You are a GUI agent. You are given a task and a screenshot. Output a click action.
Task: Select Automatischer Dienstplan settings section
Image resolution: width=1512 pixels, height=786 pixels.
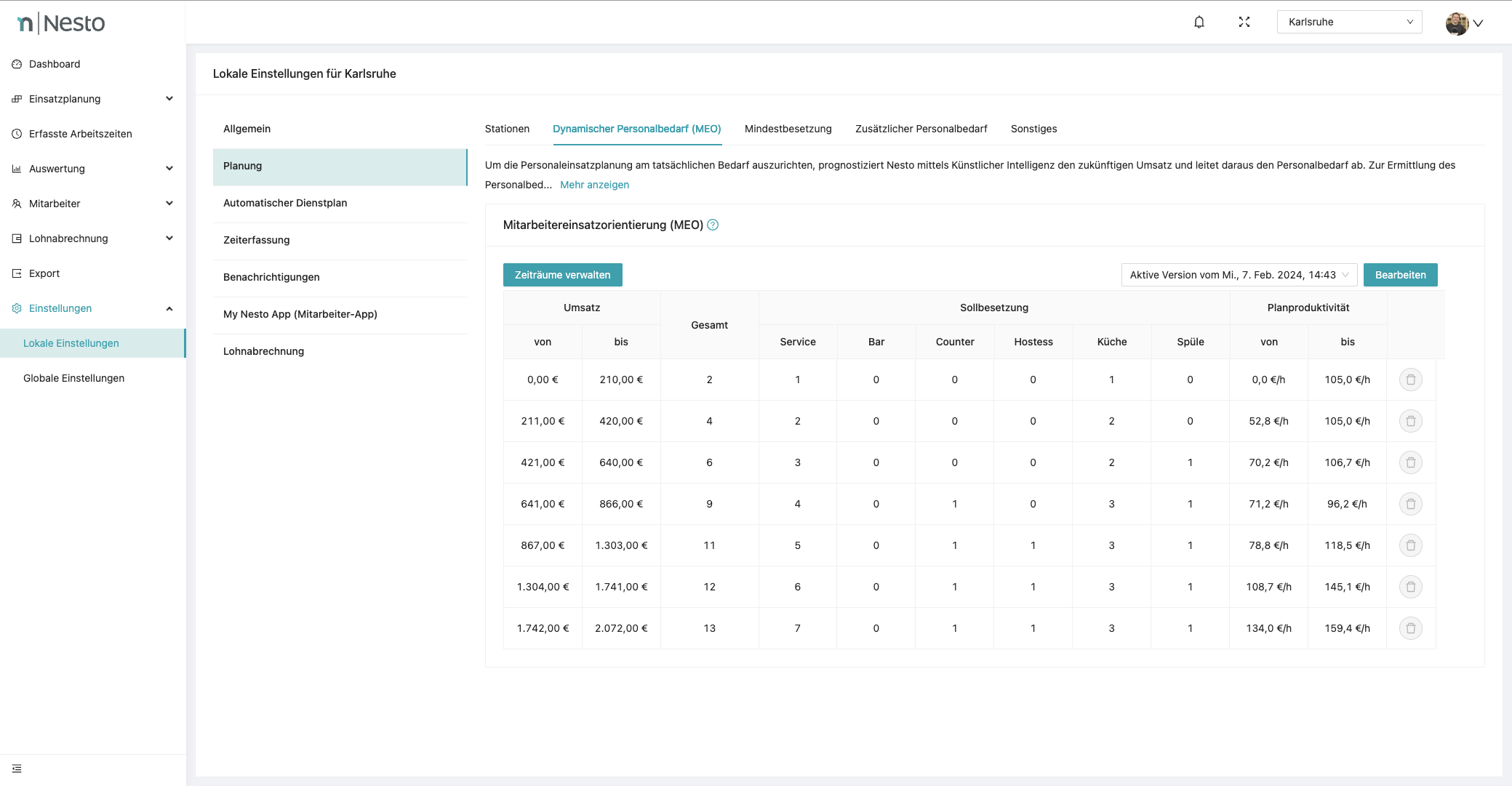tap(285, 203)
